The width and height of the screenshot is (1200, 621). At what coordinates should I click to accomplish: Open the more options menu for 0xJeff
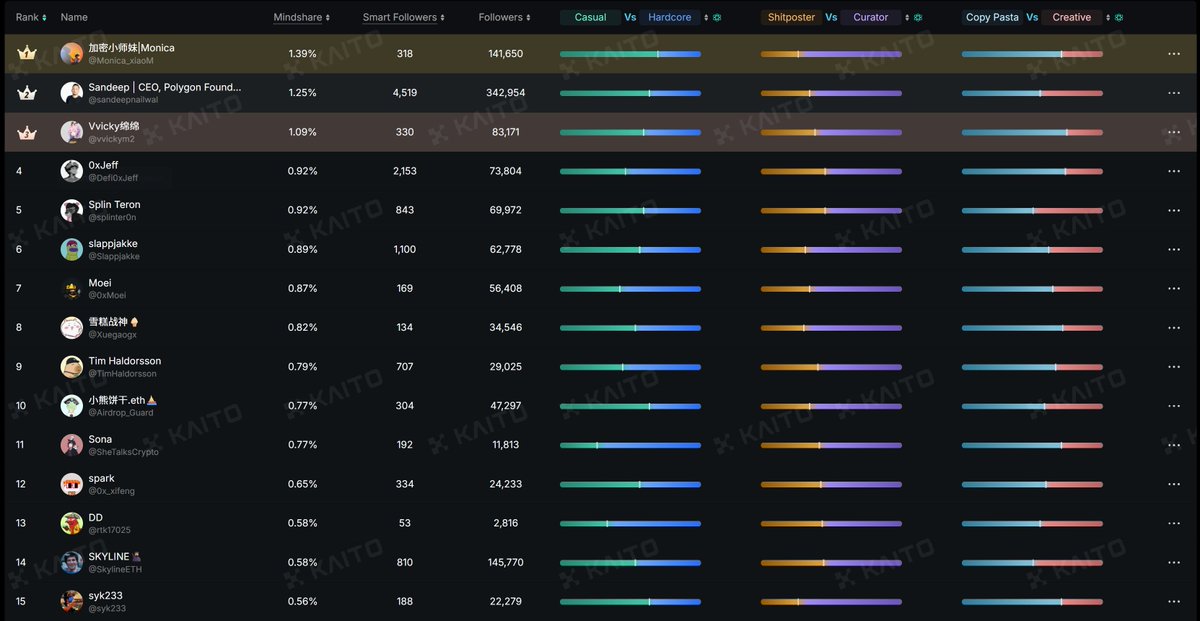point(1174,171)
